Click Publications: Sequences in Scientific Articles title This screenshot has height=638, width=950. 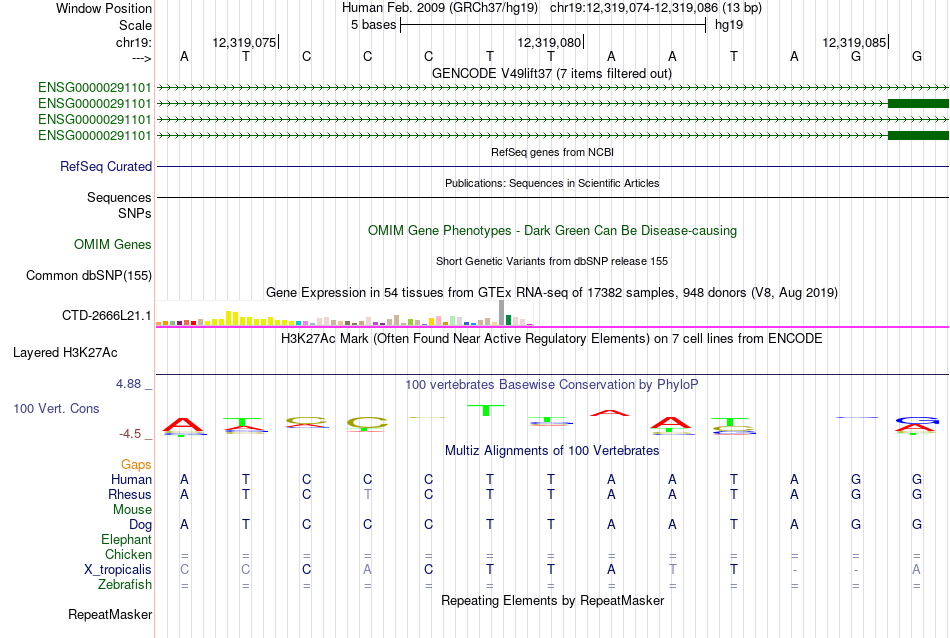552,183
